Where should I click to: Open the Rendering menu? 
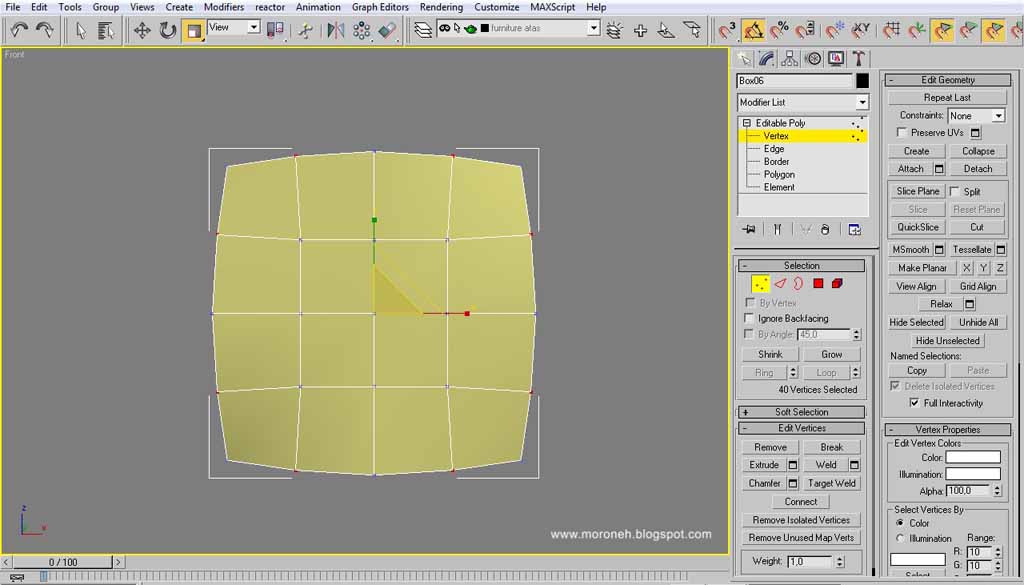441,7
